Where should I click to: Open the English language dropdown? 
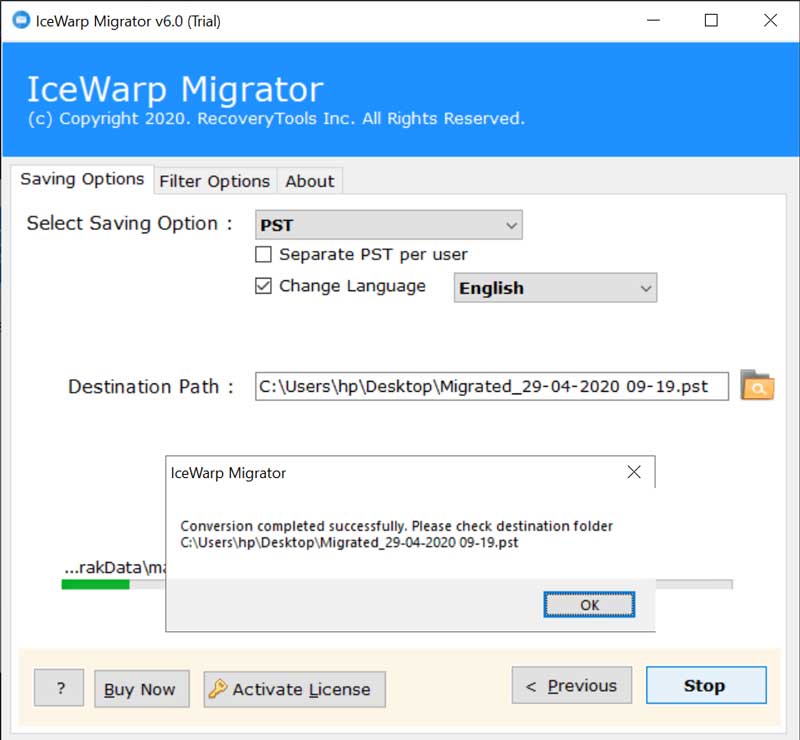click(555, 288)
